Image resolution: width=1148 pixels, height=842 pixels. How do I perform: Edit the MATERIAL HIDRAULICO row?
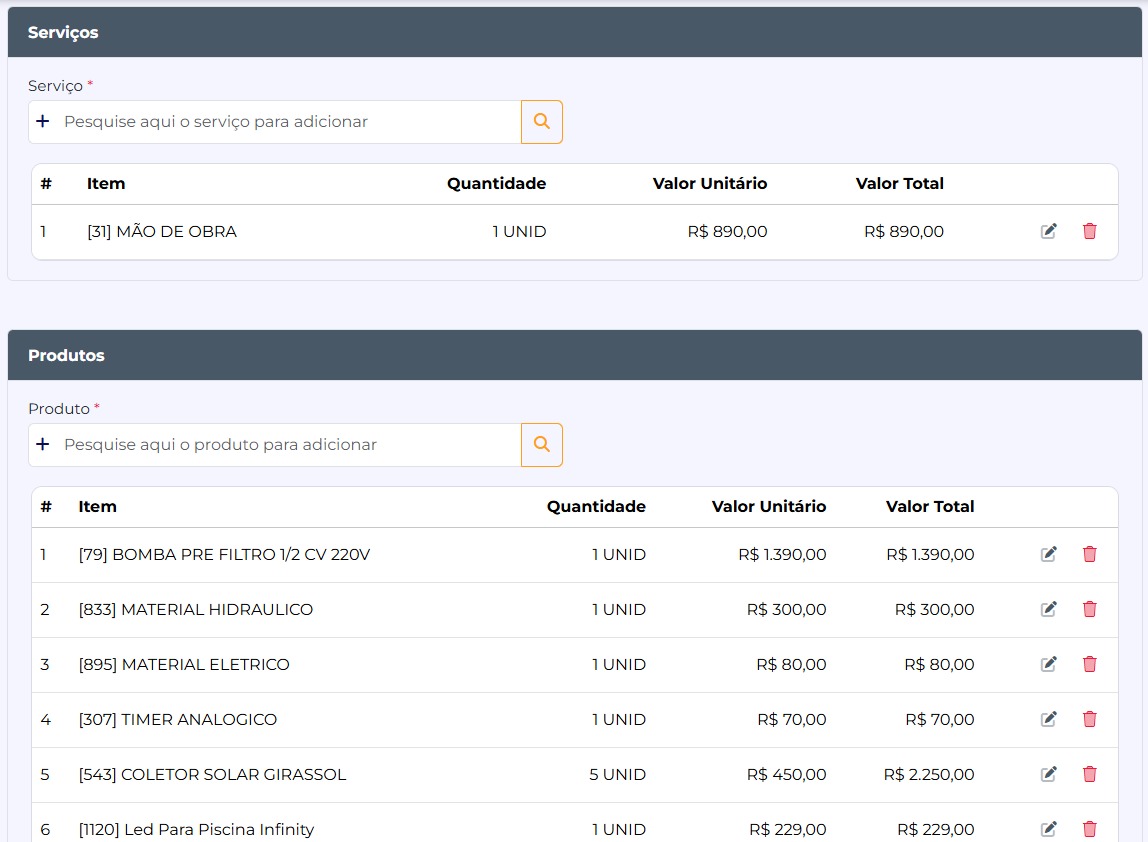[x=1048, y=610]
